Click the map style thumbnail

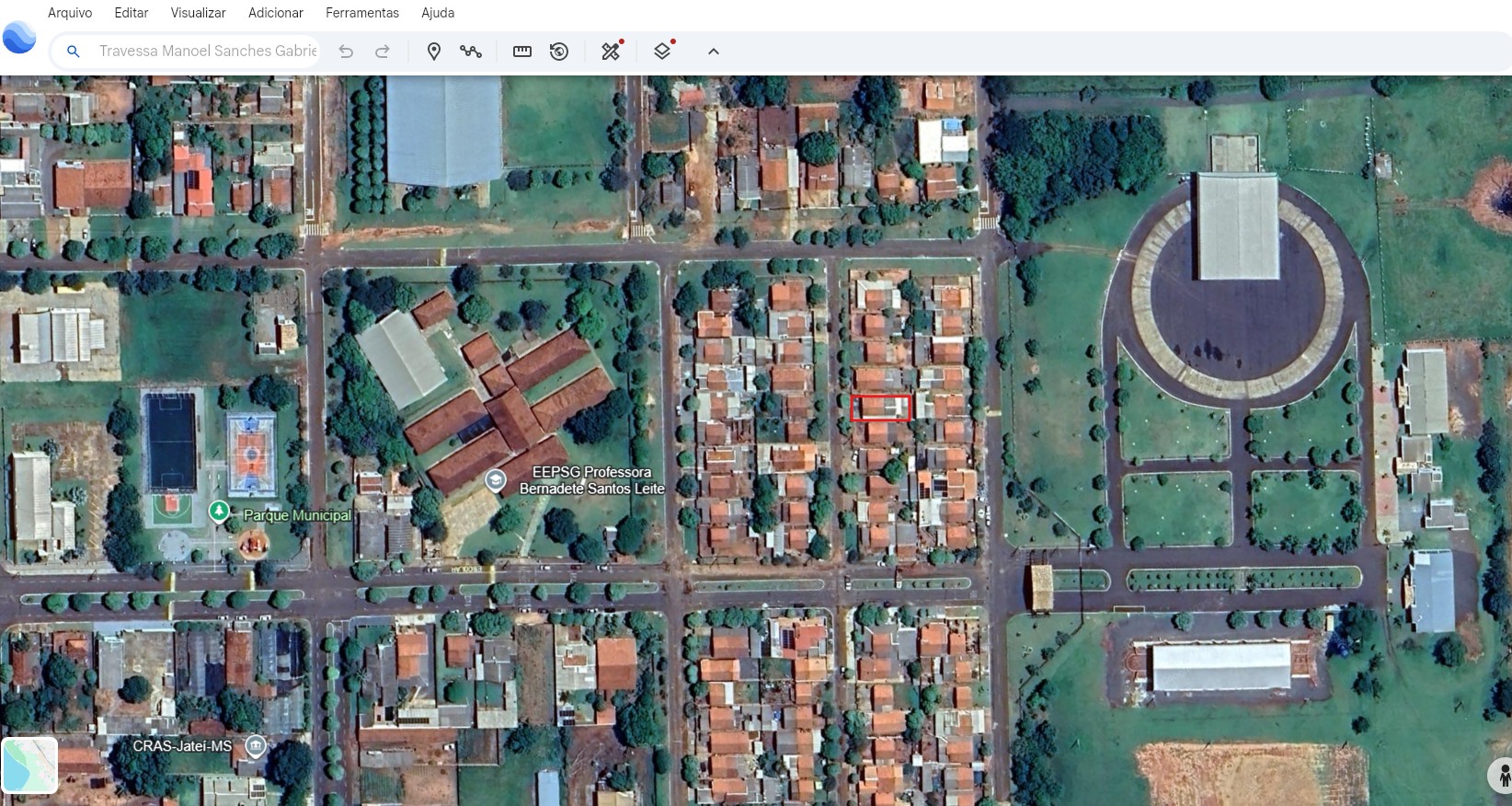(x=29, y=765)
